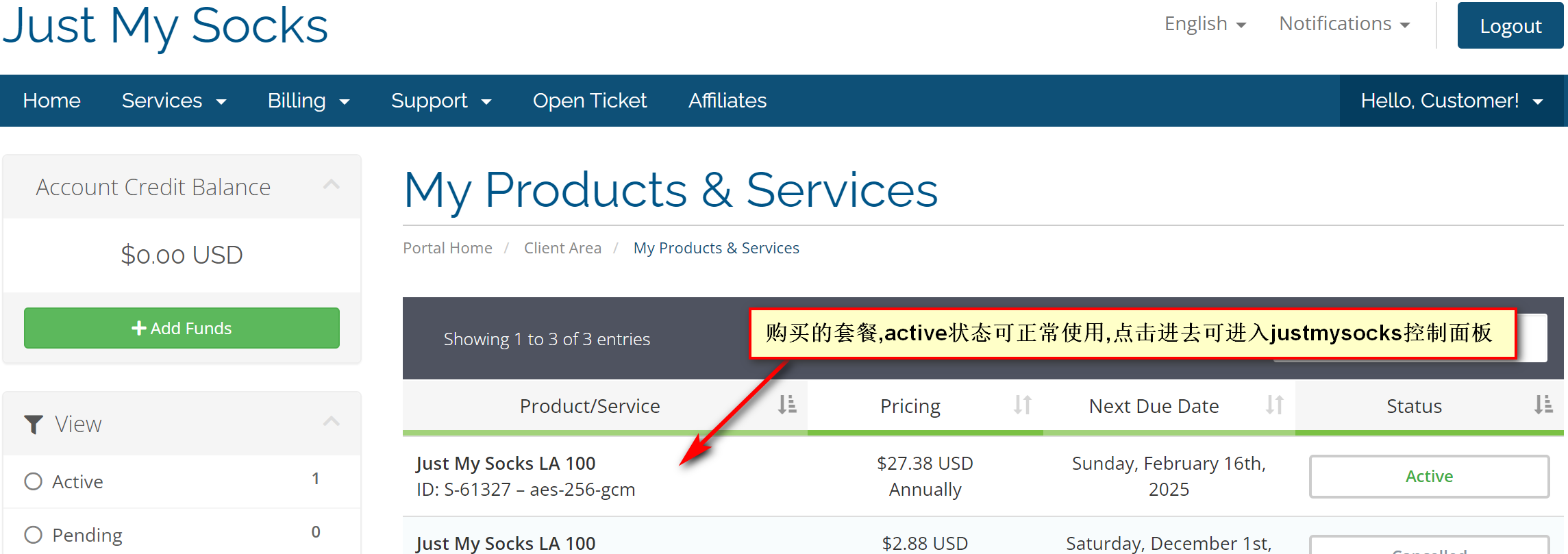Click the Just My Socks site logo

165,26
